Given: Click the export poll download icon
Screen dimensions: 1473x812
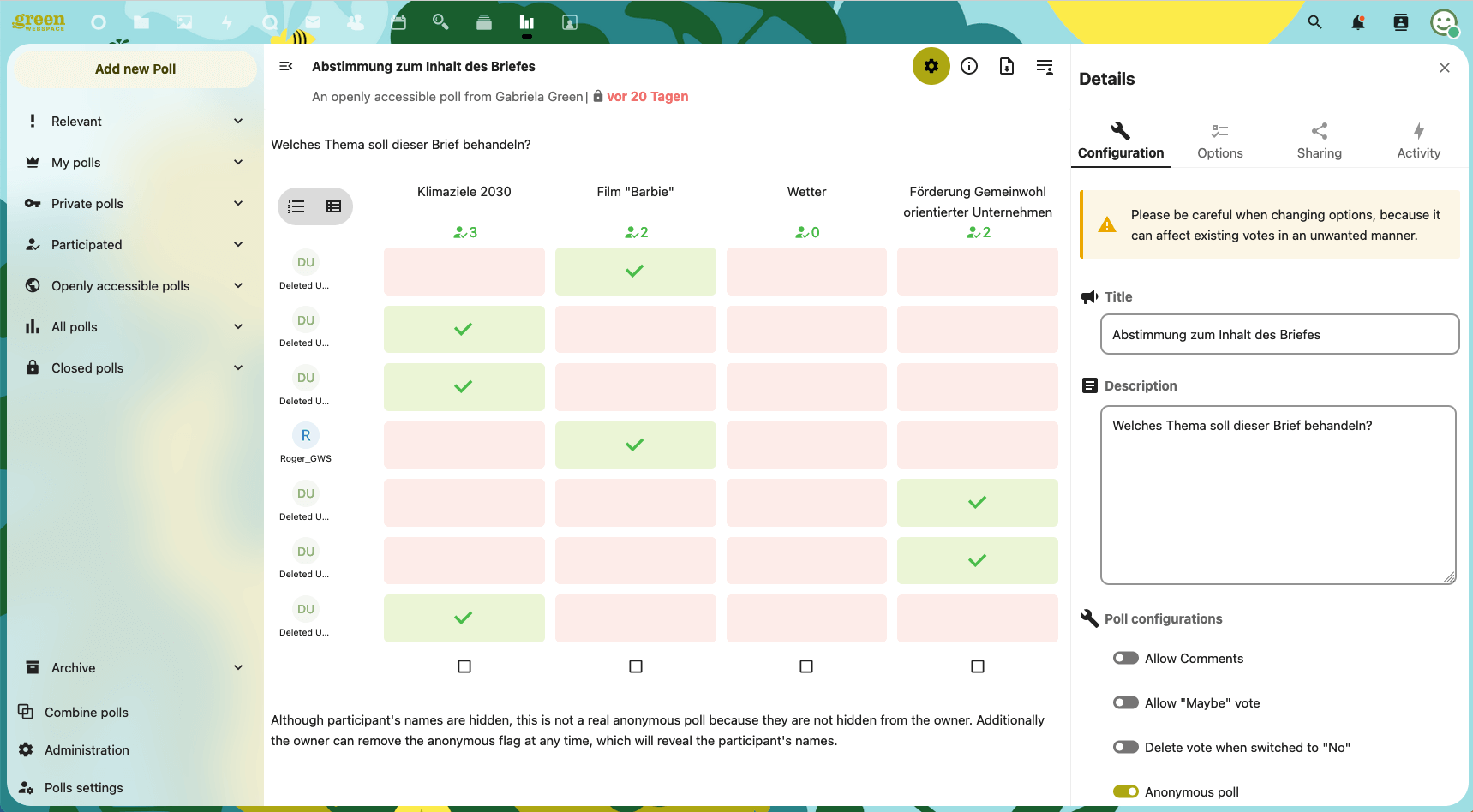Looking at the screenshot, I should coord(1007,66).
